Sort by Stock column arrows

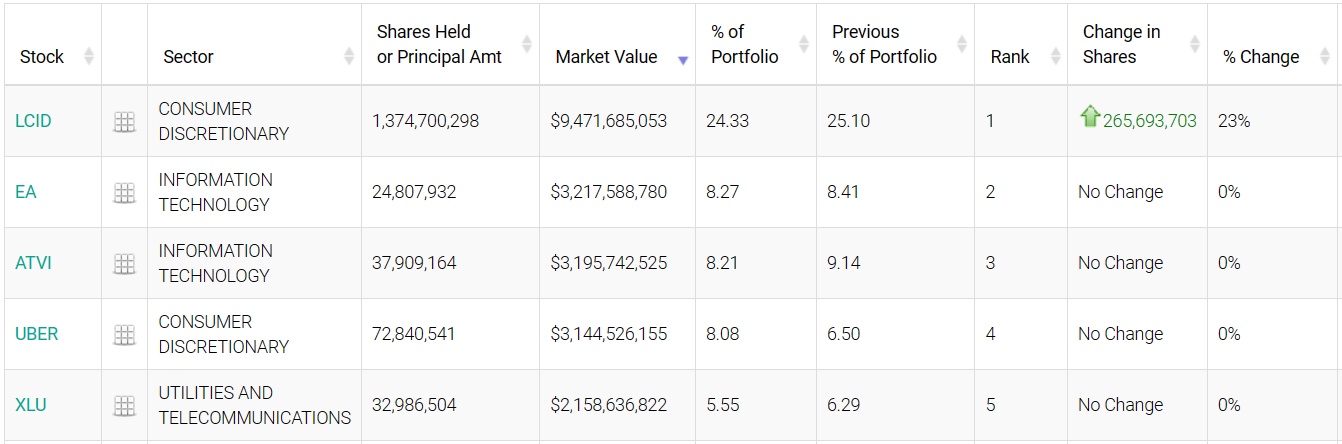88,57
